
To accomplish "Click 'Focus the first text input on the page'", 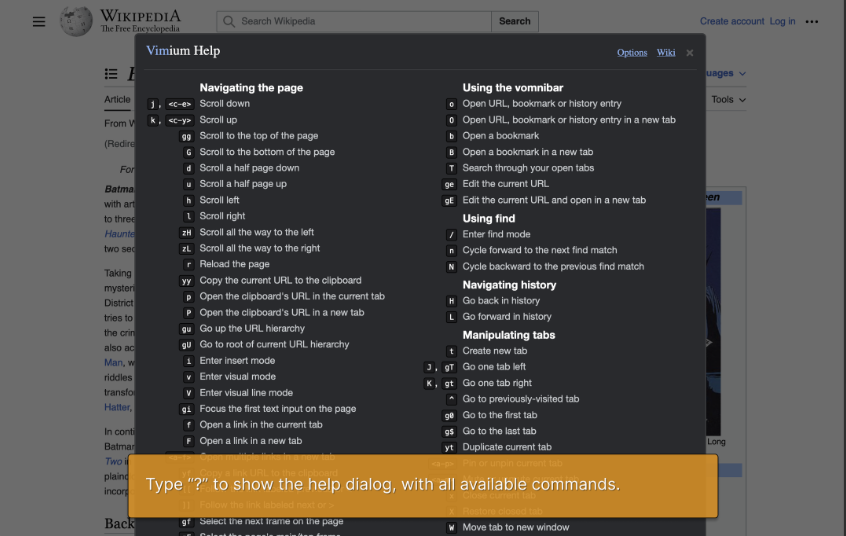I will tap(278, 409).
